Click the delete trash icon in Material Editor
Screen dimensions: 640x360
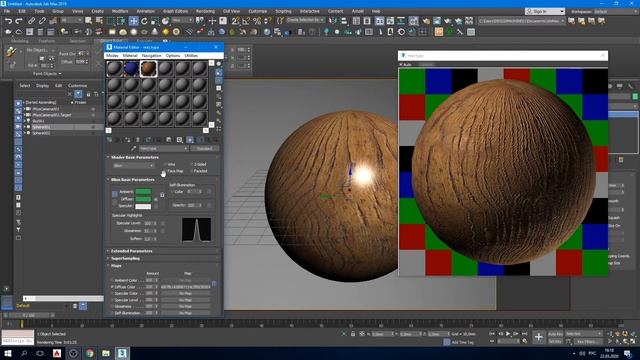coord(138,140)
